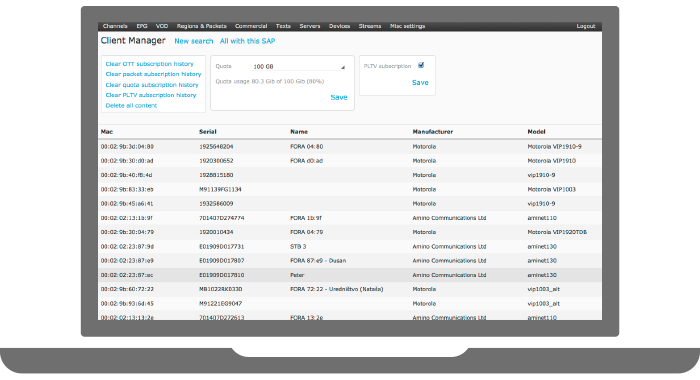Screen dimensions: 700x380
Task: Select the row named Peter
Action: [x=350, y=275]
